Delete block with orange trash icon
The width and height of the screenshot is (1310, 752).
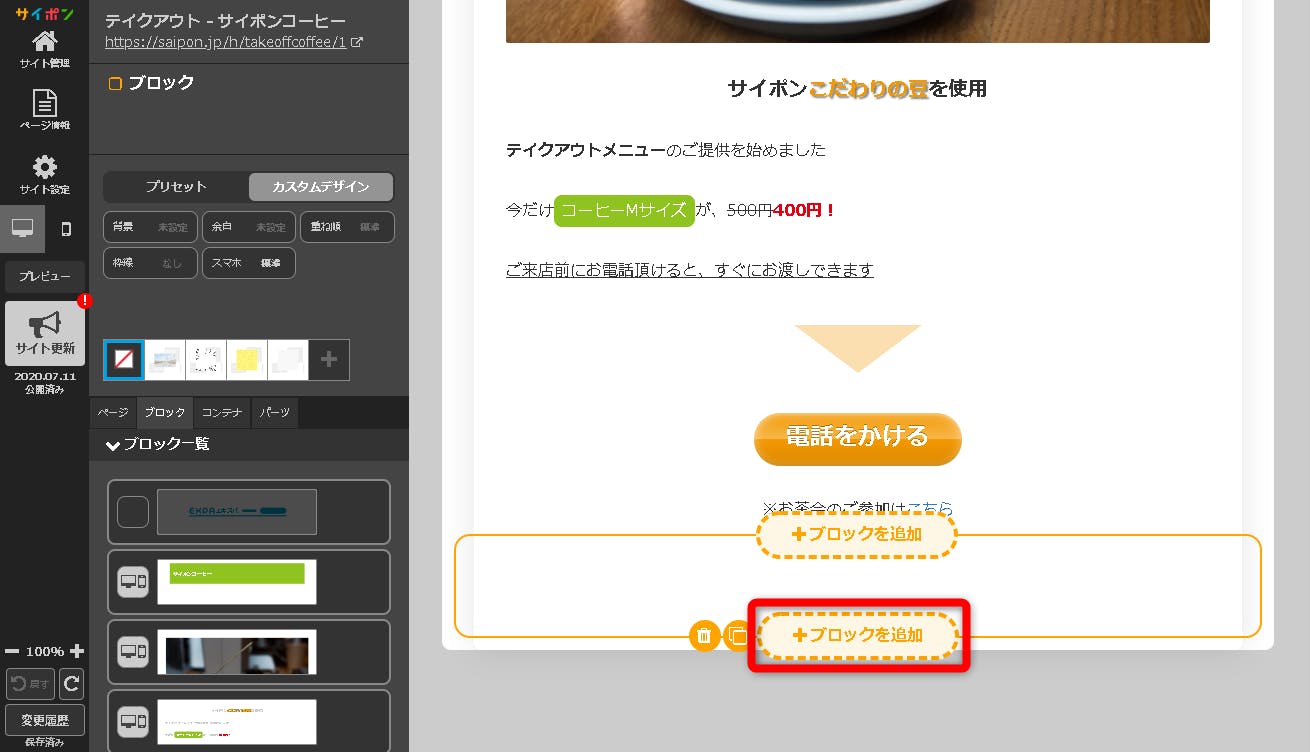click(704, 635)
